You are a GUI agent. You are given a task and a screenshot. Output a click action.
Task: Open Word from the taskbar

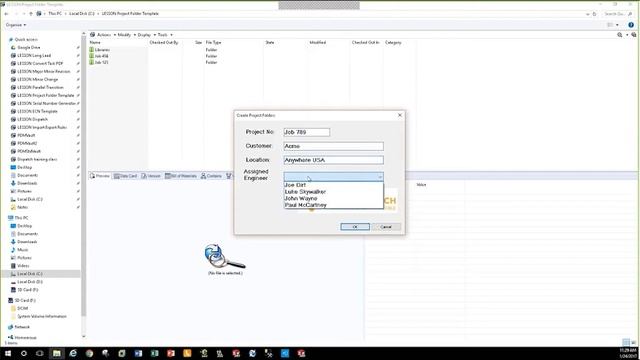pos(138,353)
